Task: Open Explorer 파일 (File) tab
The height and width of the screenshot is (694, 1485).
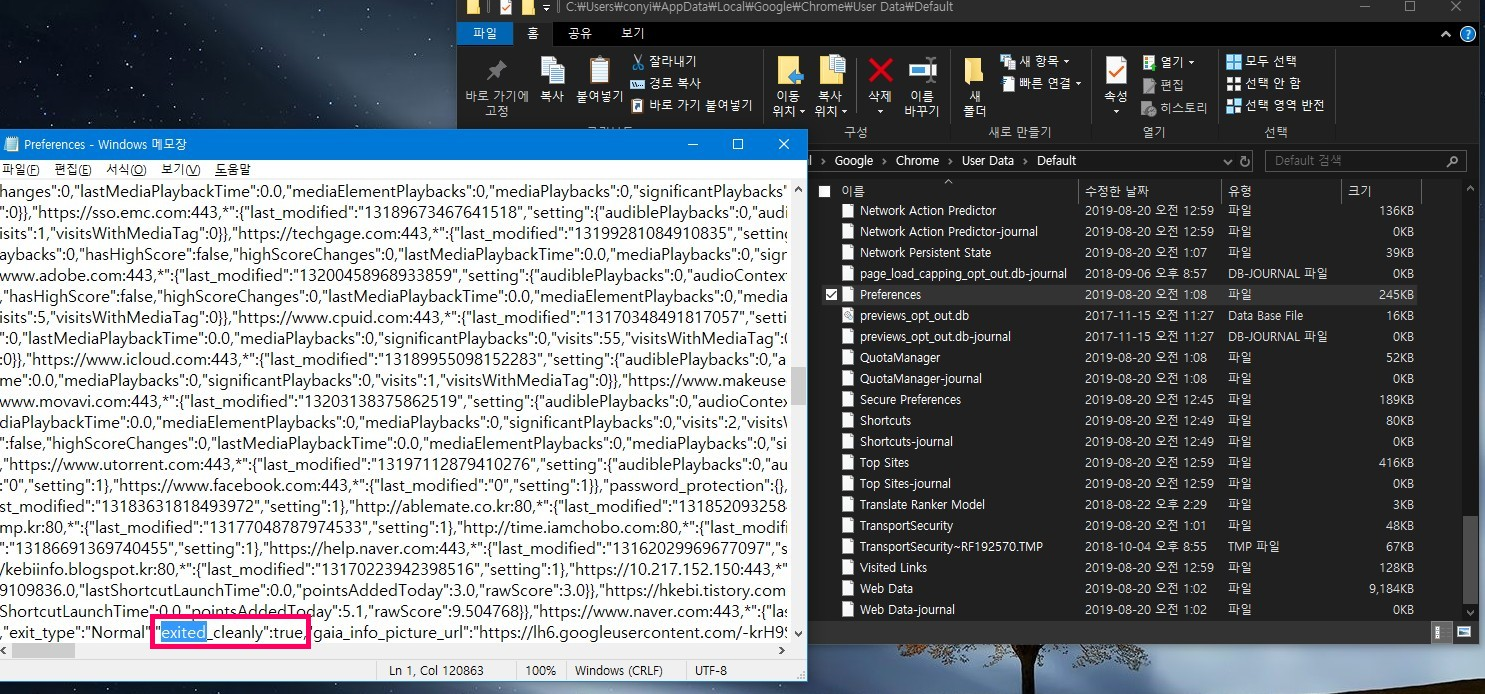Action: (484, 33)
